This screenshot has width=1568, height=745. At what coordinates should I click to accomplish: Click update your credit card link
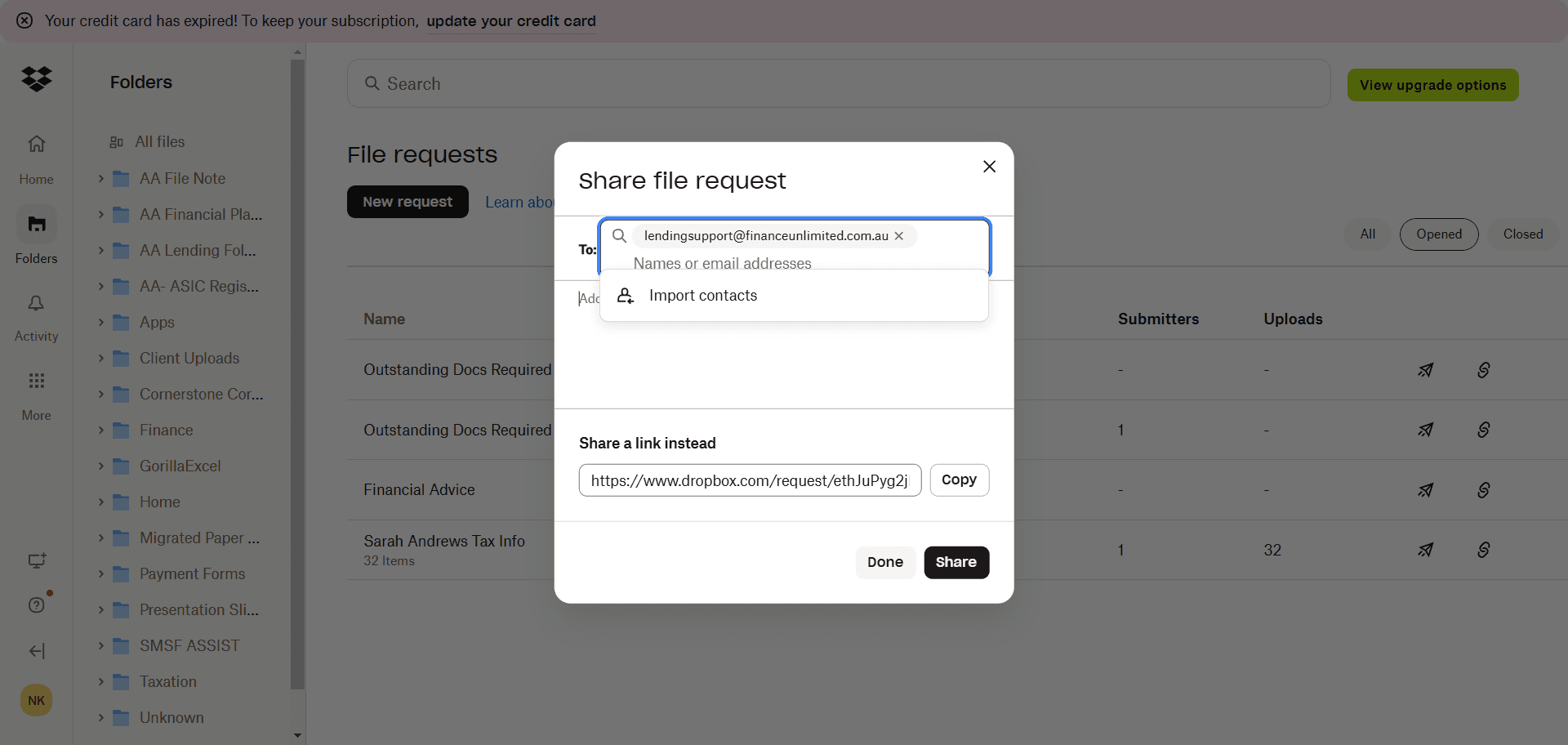[511, 21]
